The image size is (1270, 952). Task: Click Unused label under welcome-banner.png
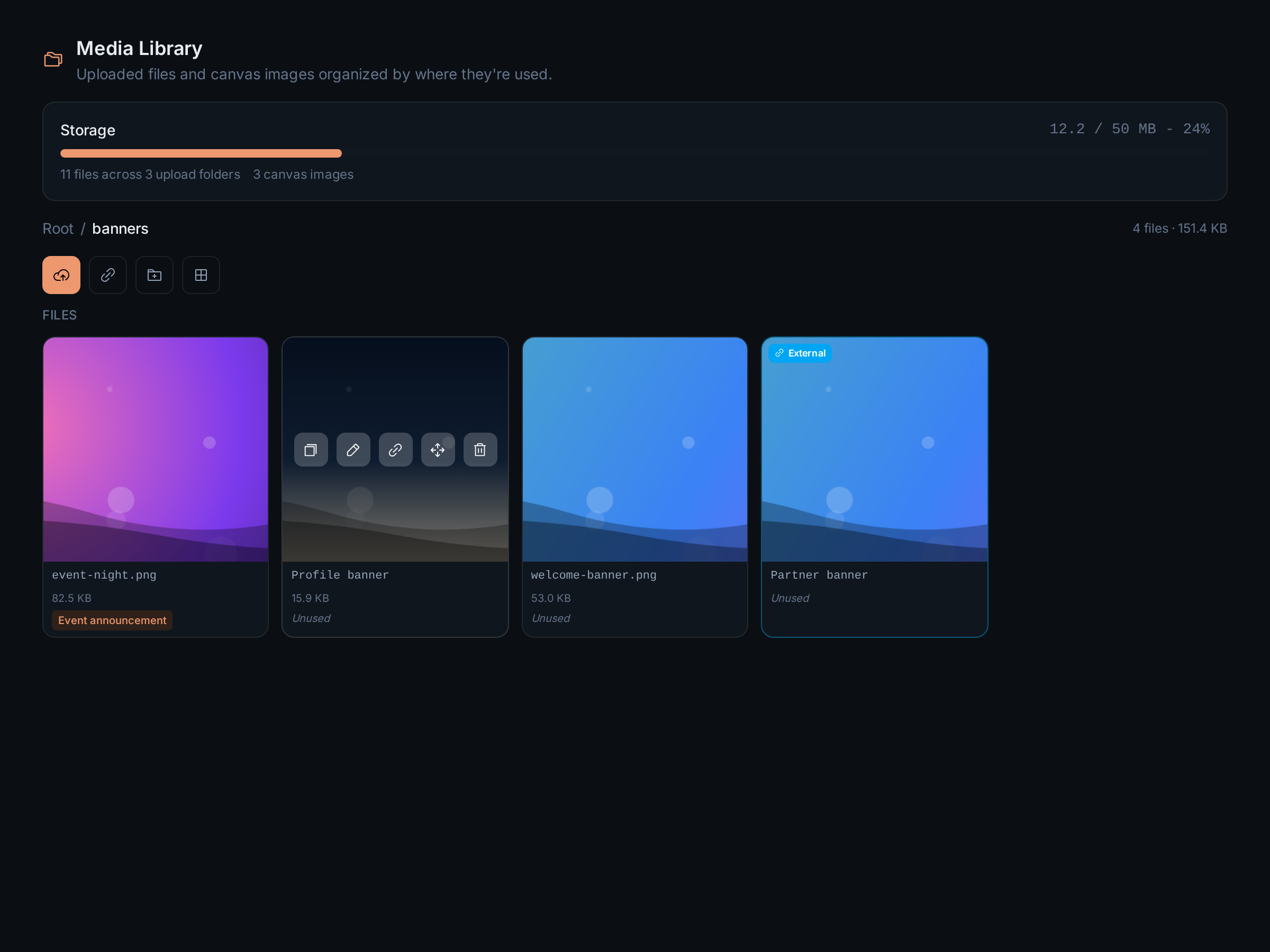tap(551, 618)
